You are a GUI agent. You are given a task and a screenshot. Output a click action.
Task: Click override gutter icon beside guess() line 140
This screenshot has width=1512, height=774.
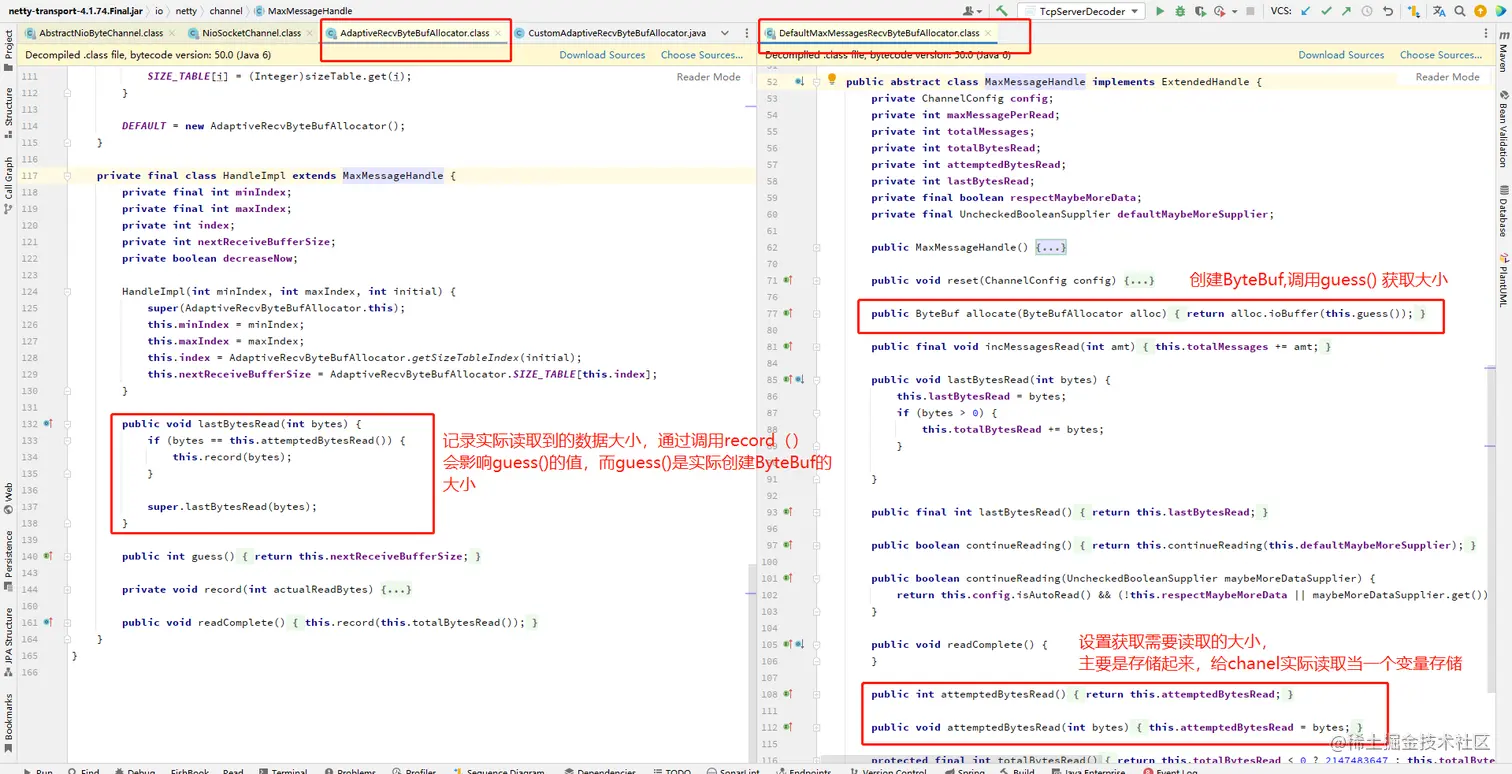pyautogui.click(x=48, y=556)
